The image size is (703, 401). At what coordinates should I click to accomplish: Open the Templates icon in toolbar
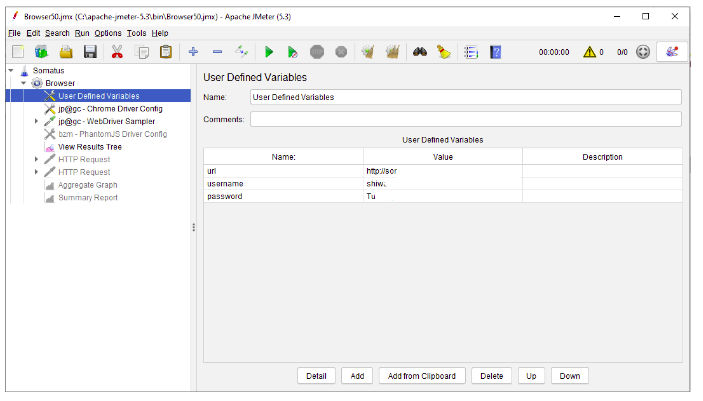(x=42, y=52)
